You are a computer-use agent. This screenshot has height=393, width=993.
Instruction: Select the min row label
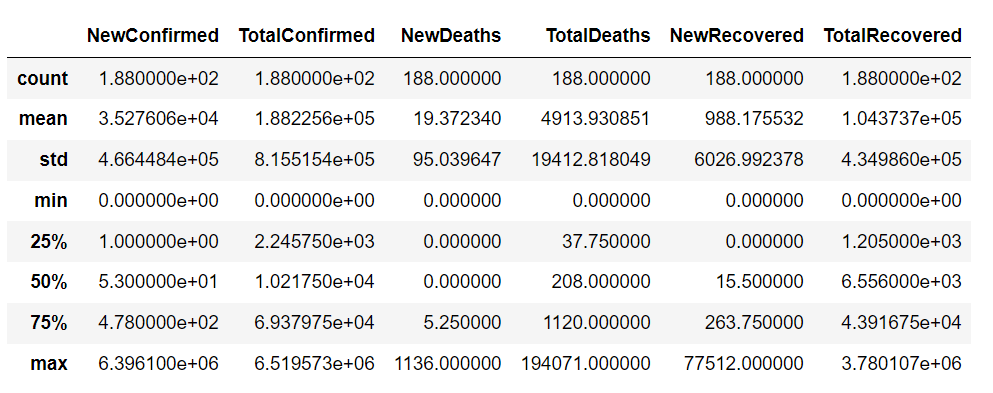(x=51, y=201)
